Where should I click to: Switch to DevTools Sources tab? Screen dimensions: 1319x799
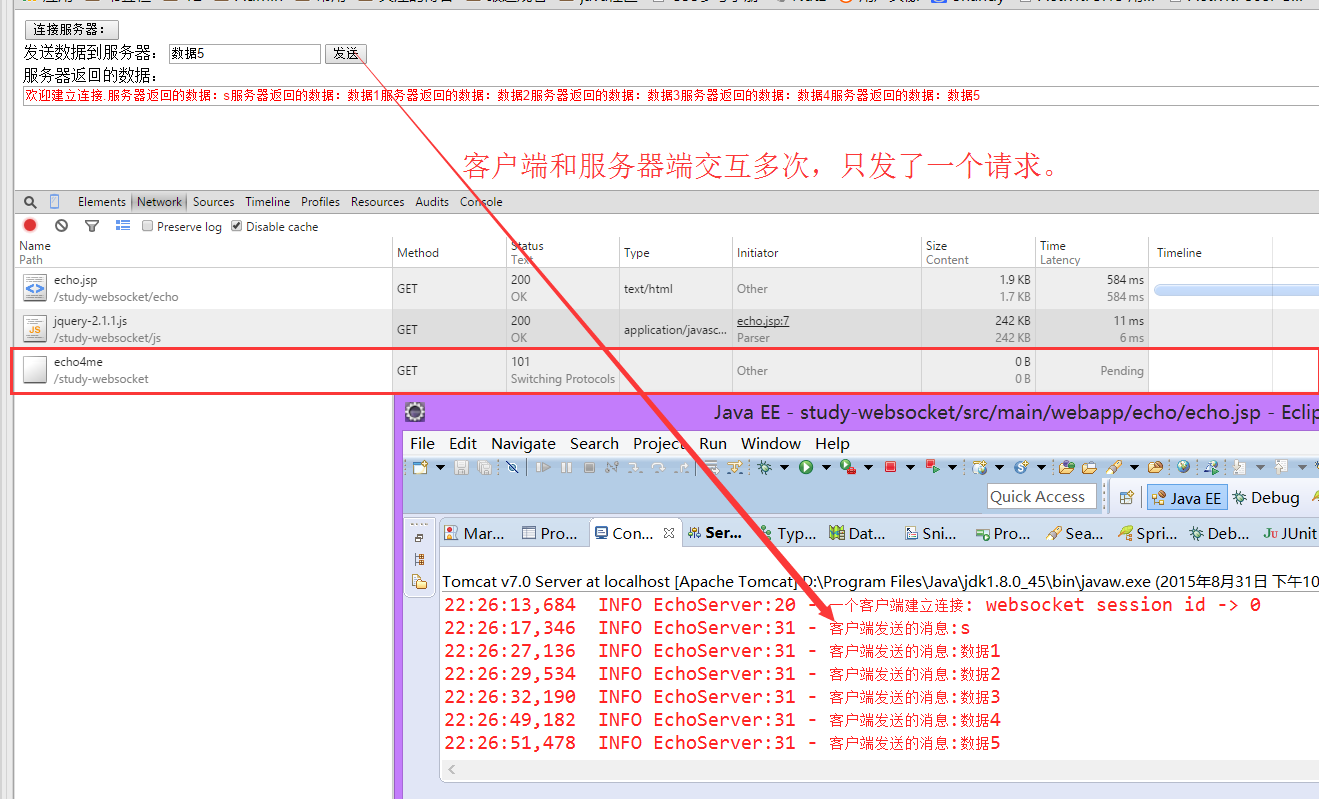[x=213, y=202]
